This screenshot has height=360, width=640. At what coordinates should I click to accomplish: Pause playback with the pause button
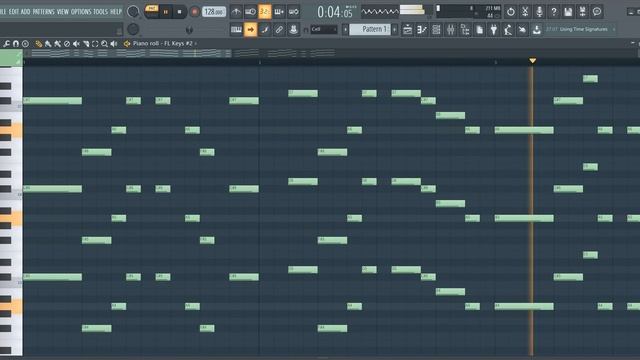(166, 12)
